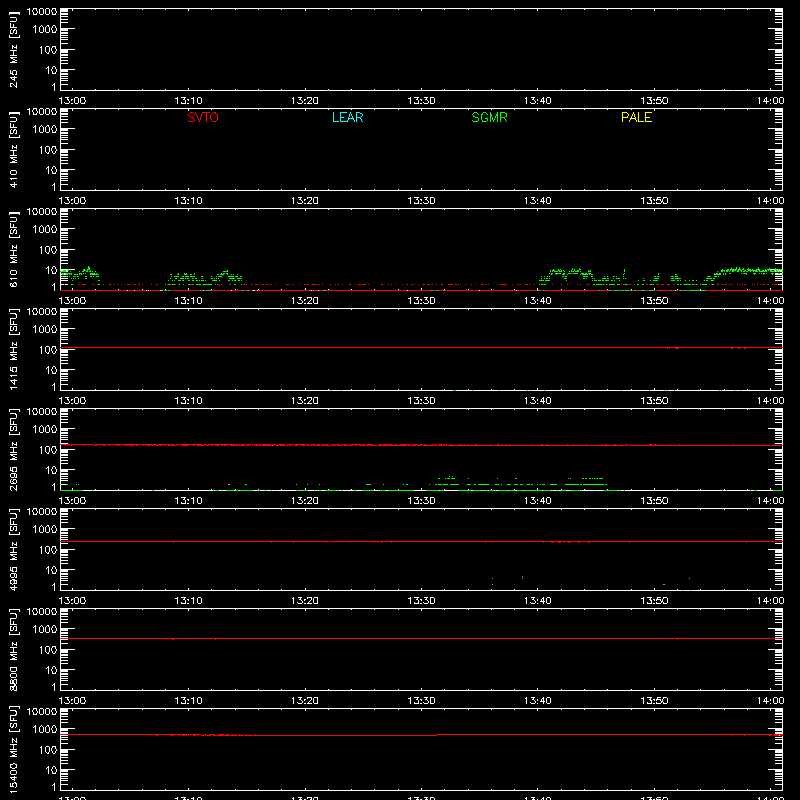Click the 10000 tick on 245 MHz axis

click(42, 12)
